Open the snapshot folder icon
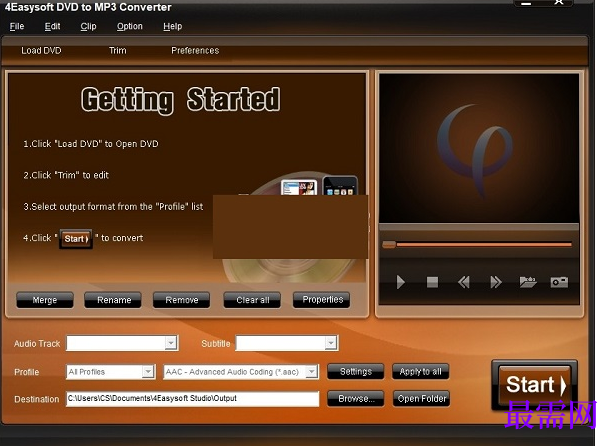 tap(528, 282)
